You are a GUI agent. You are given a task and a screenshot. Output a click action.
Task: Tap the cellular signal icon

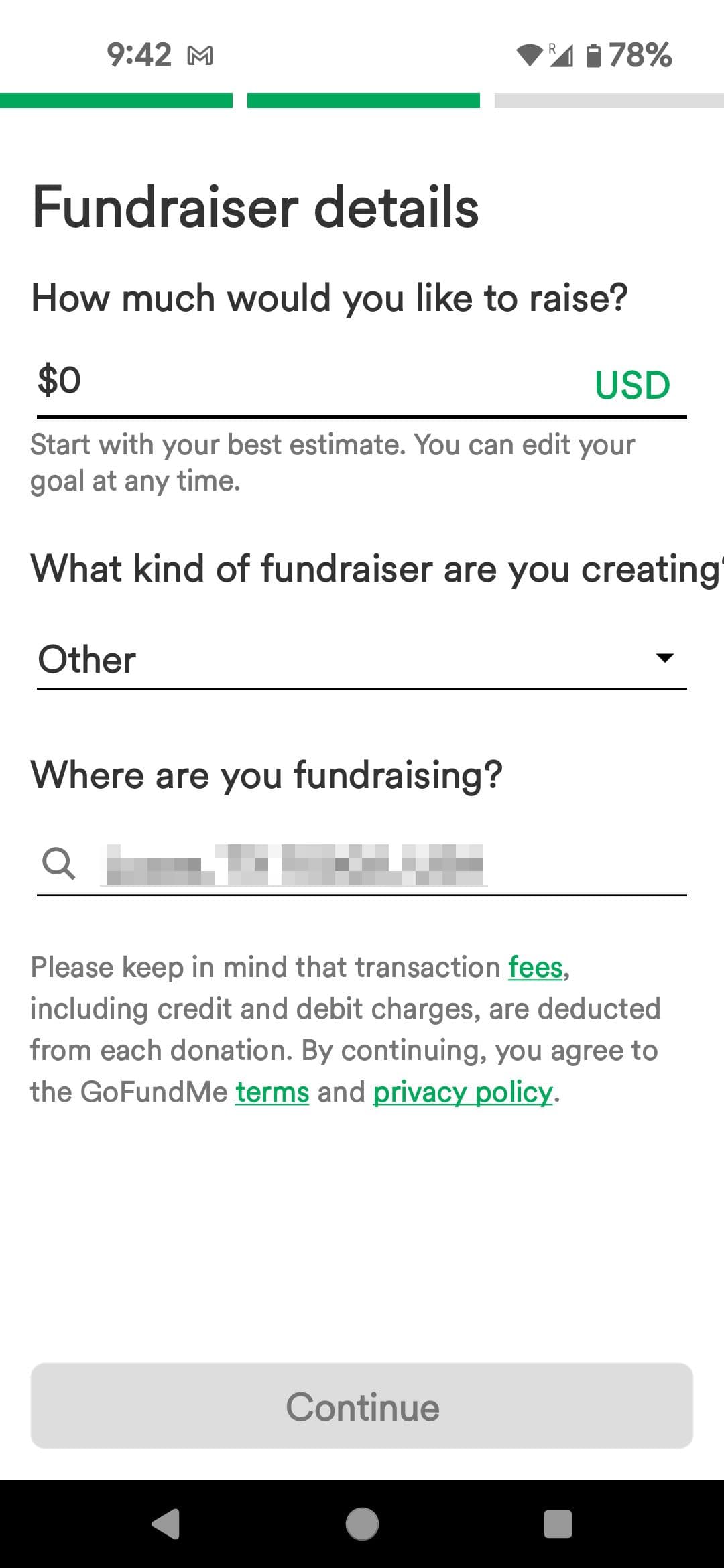[561, 55]
